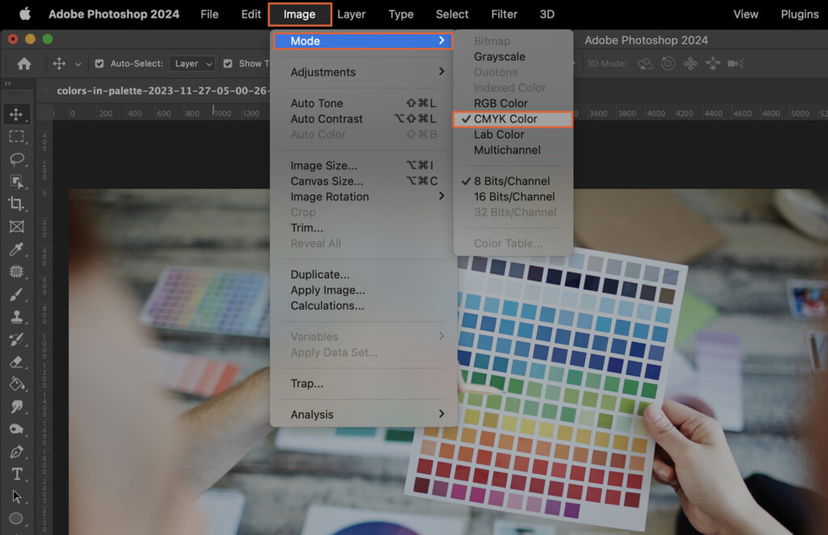The image size is (828, 535).
Task: Choose Image Size from the menu
Action: click(x=323, y=166)
